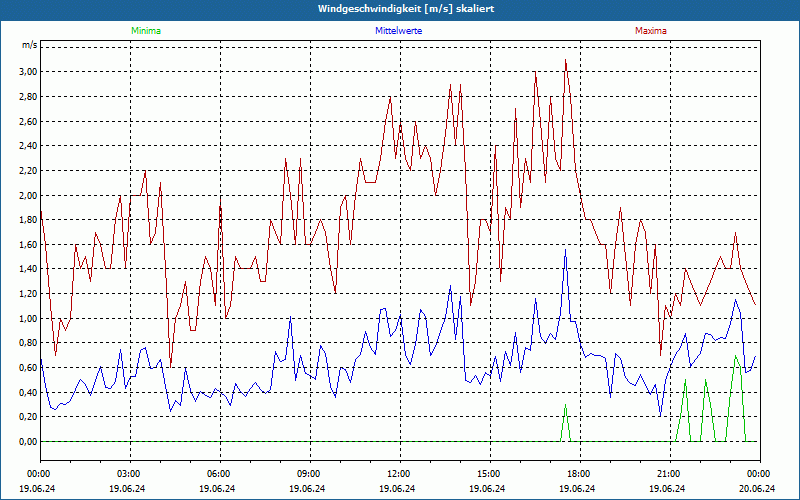Click the 20.06.24 date label
Image resolution: width=800 pixels, height=500 pixels.
coord(757,488)
